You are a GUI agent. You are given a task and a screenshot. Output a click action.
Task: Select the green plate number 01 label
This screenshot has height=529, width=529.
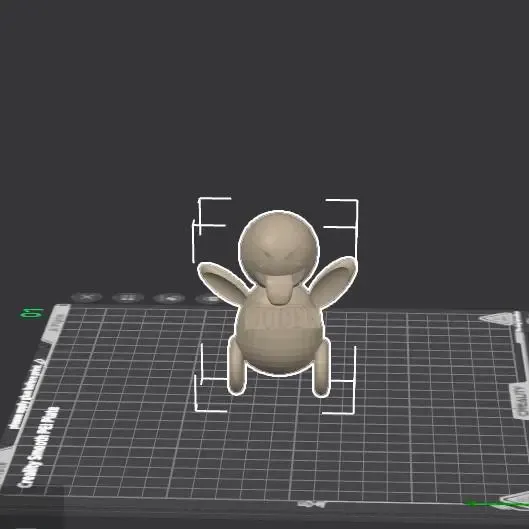tap(32, 313)
